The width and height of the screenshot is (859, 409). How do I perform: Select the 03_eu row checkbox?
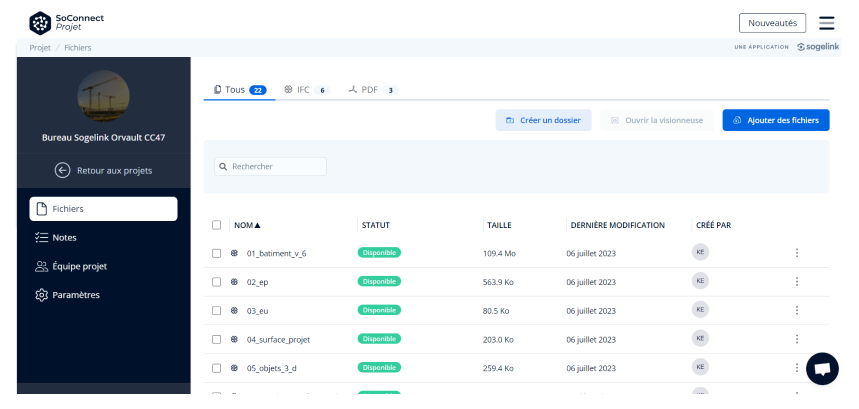pyautogui.click(x=216, y=310)
